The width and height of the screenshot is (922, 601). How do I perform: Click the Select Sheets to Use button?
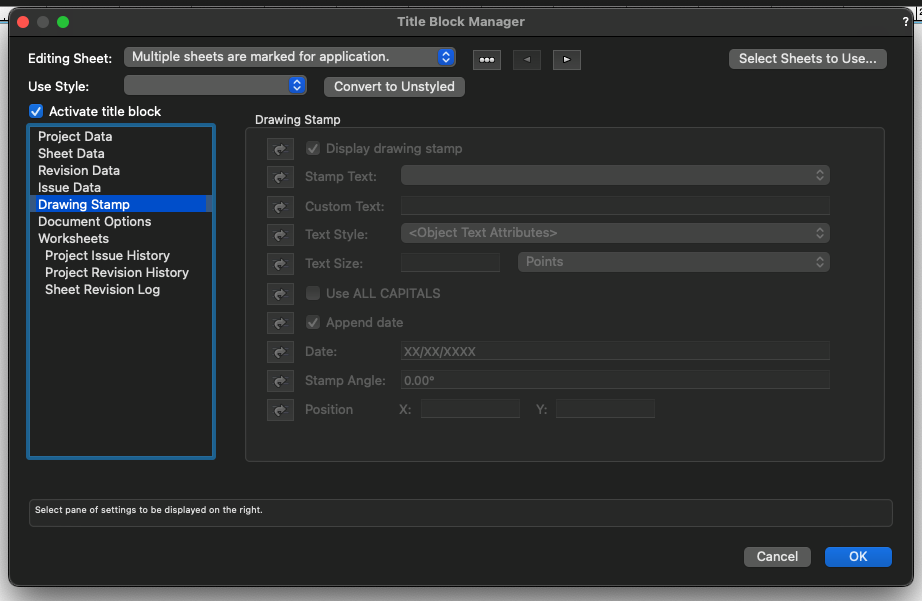pyautogui.click(x=807, y=58)
